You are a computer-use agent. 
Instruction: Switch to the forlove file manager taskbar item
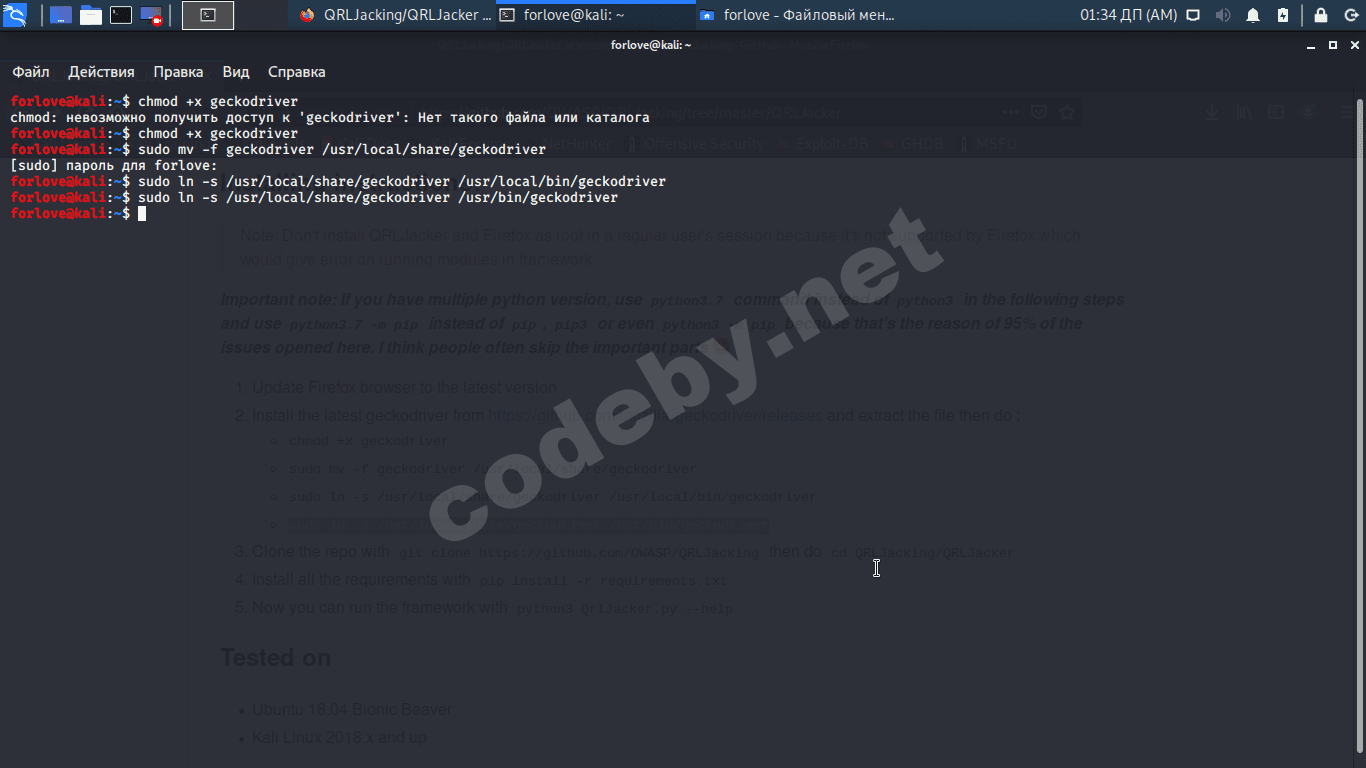coord(796,15)
